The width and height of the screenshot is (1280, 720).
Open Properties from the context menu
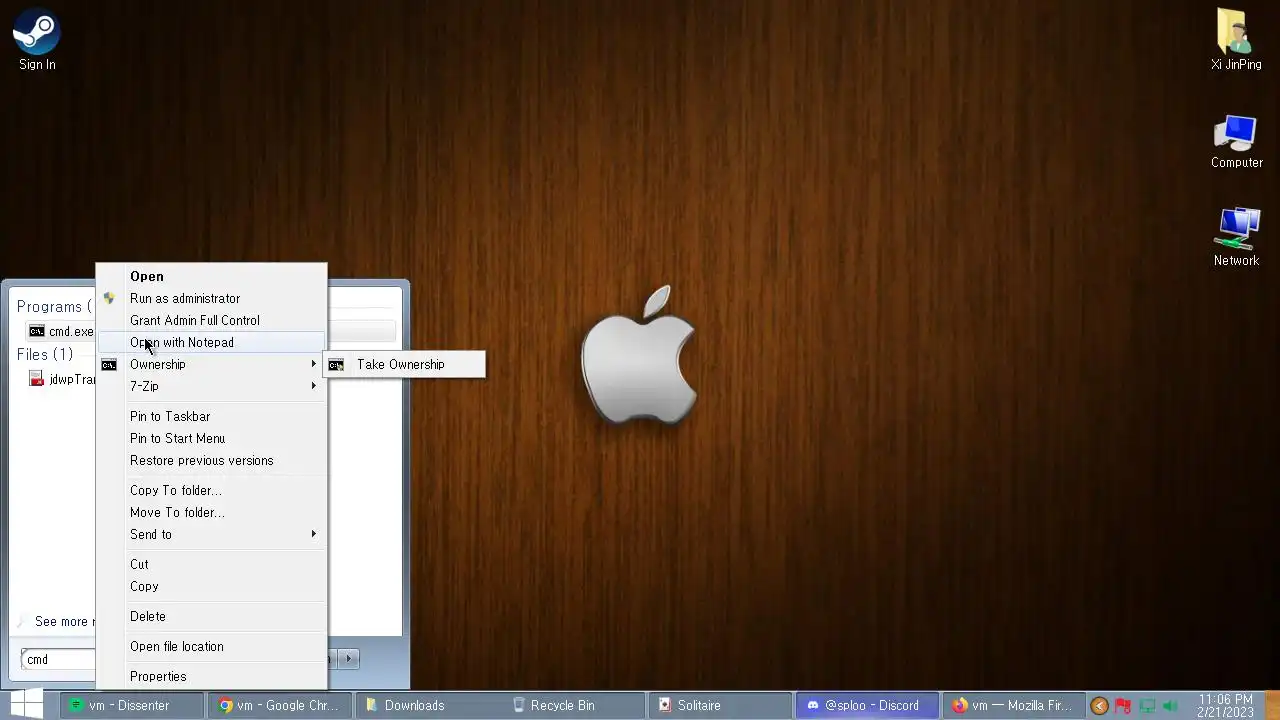click(211, 676)
